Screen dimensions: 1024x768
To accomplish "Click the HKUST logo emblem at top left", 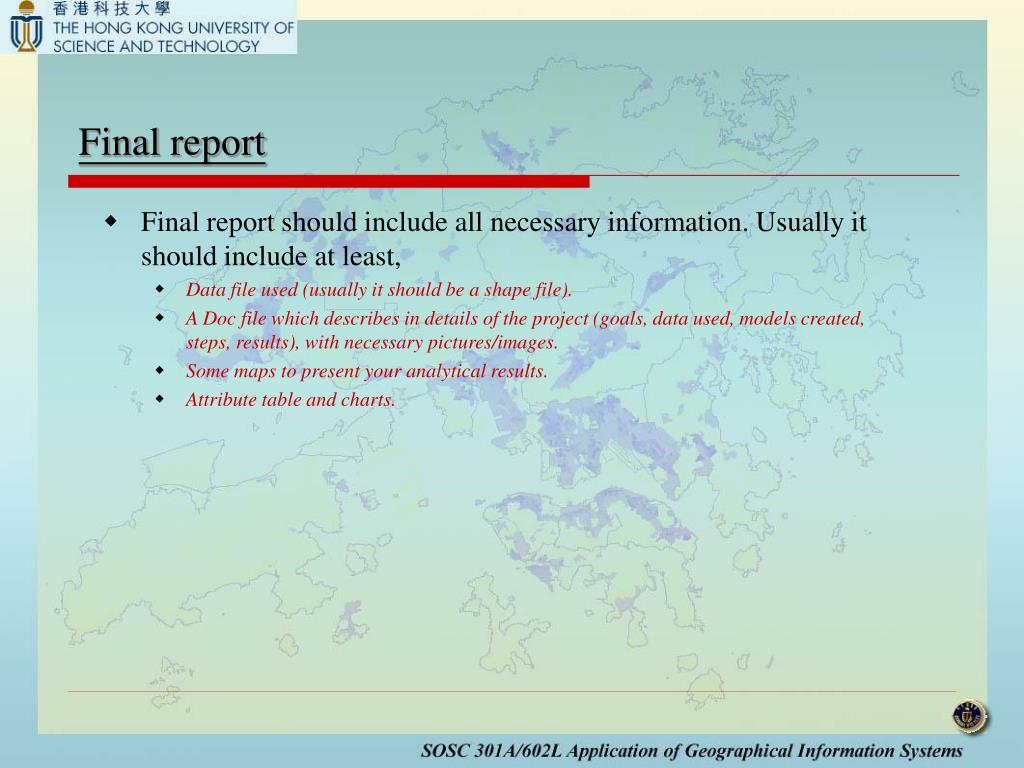I will tap(26, 26).
